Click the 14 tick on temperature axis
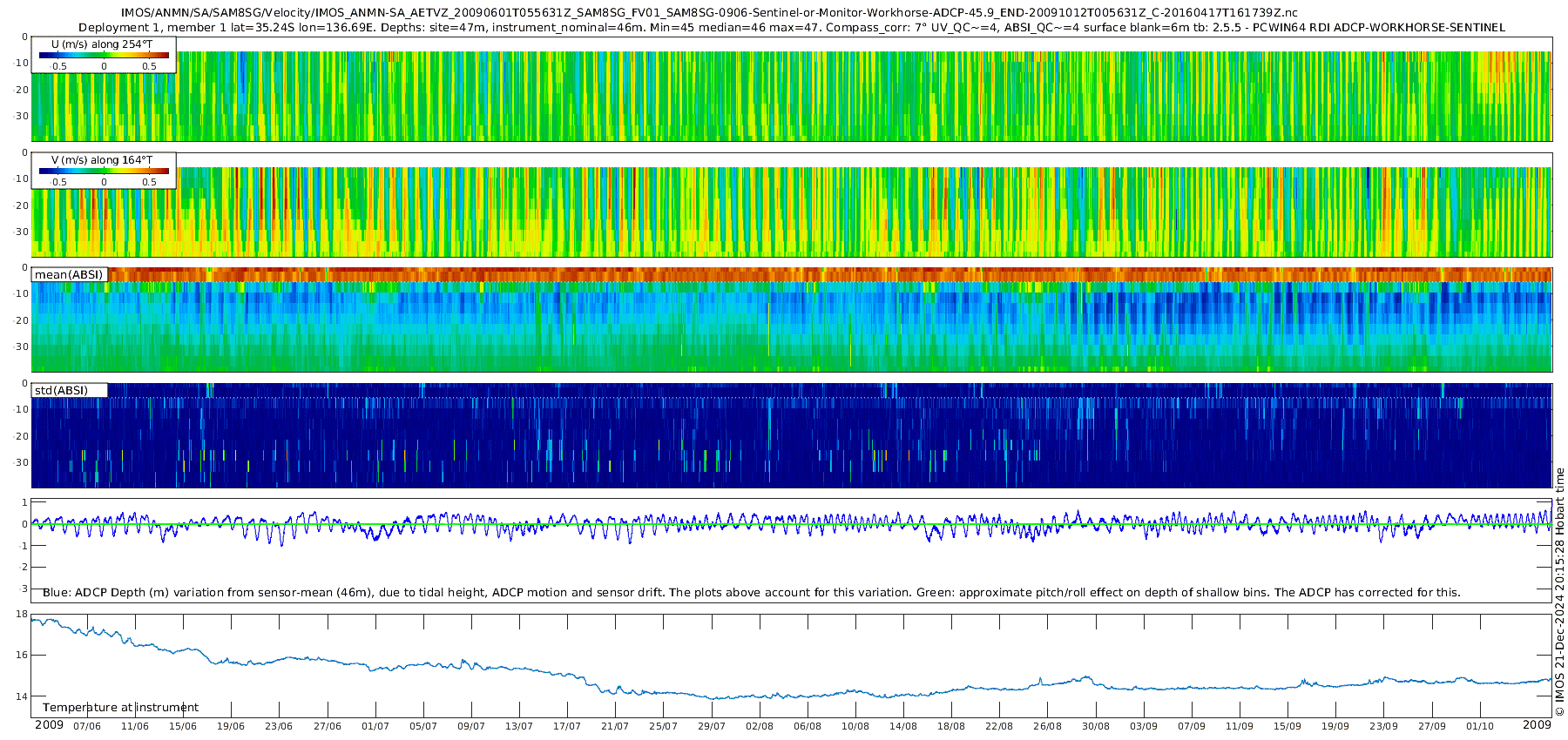 click(x=22, y=696)
